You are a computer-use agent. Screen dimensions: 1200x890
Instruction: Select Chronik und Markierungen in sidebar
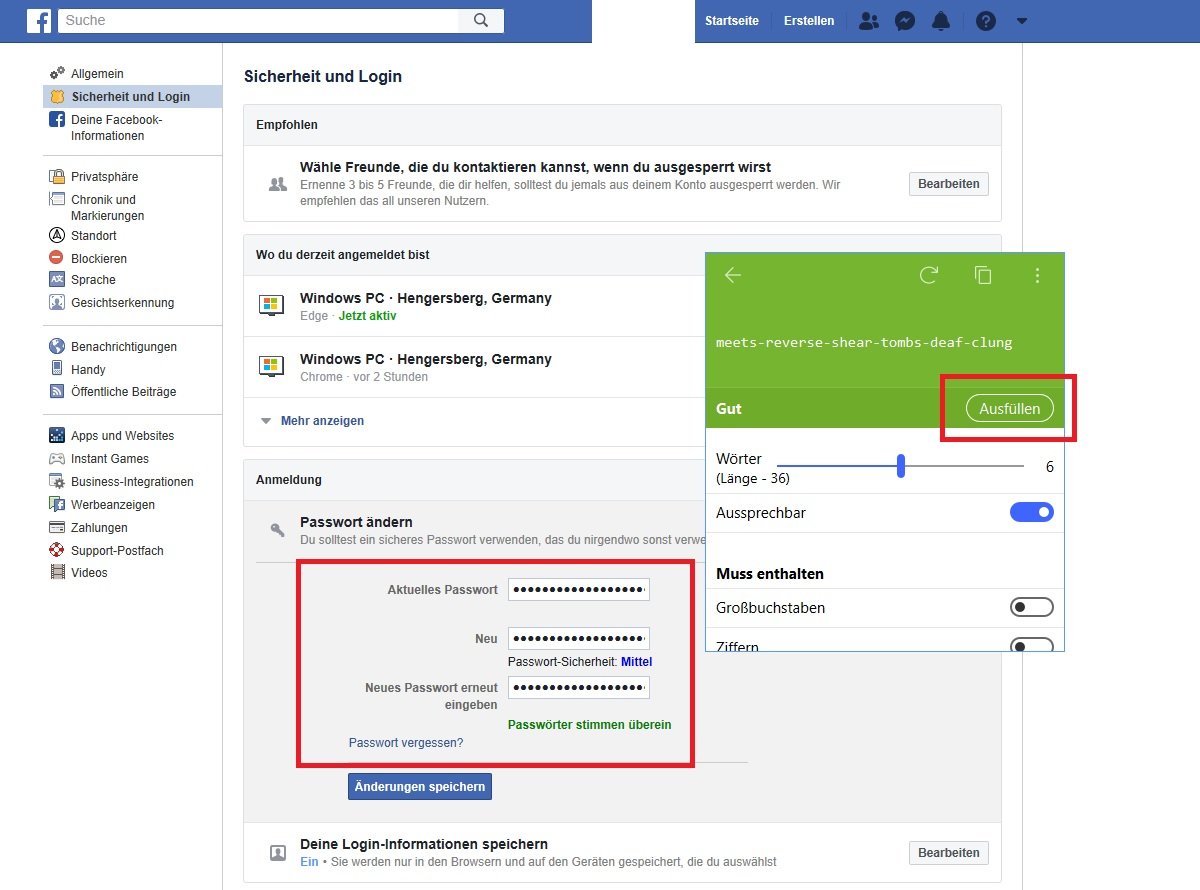[107, 207]
